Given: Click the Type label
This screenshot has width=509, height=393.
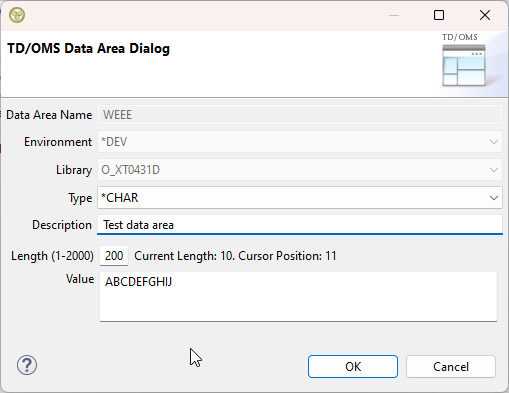Looking at the screenshot, I should click(x=80, y=198).
